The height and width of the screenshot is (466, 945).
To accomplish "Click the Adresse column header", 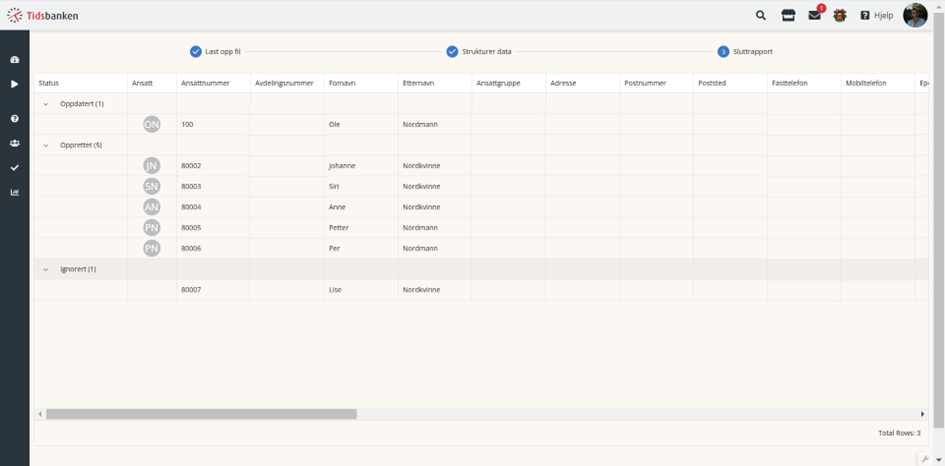I will click(x=582, y=83).
